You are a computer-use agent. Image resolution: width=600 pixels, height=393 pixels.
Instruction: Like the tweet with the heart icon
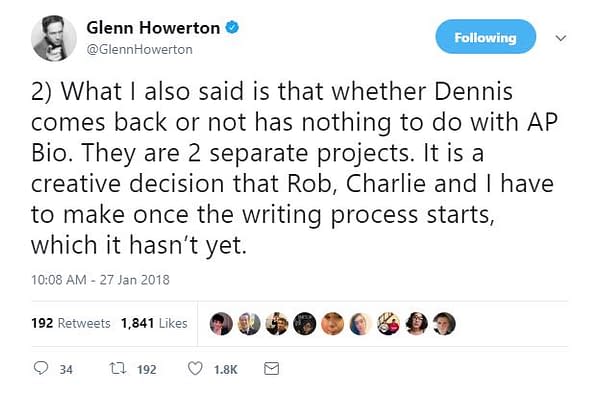click(195, 369)
